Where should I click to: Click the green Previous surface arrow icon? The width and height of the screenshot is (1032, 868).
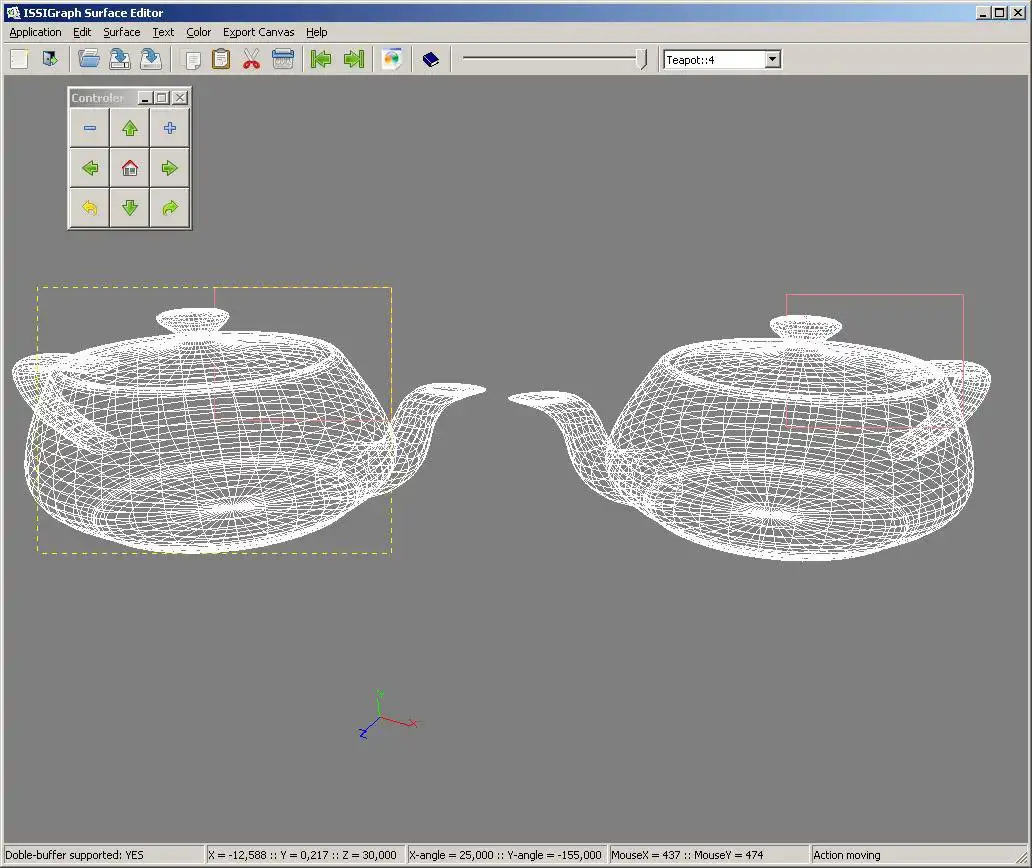tap(321, 59)
